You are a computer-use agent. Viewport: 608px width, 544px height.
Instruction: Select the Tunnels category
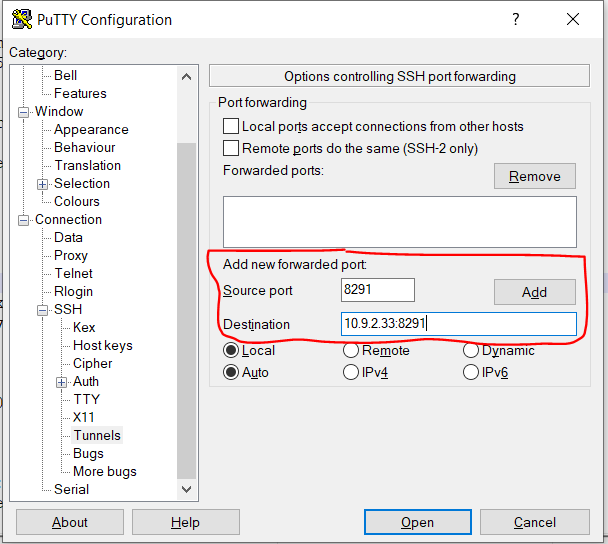click(x=97, y=435)
